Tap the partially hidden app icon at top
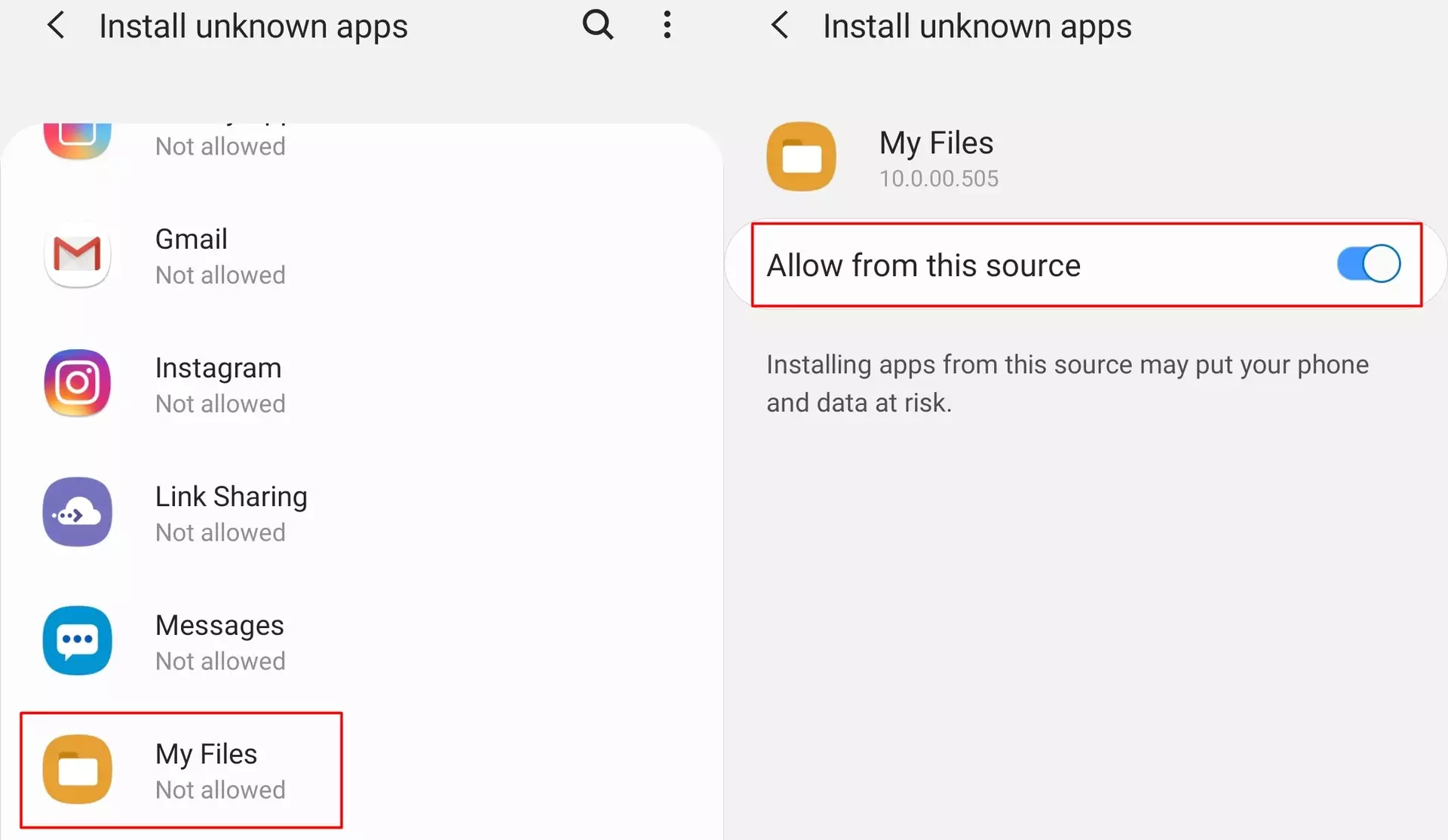 pos(78,139)
